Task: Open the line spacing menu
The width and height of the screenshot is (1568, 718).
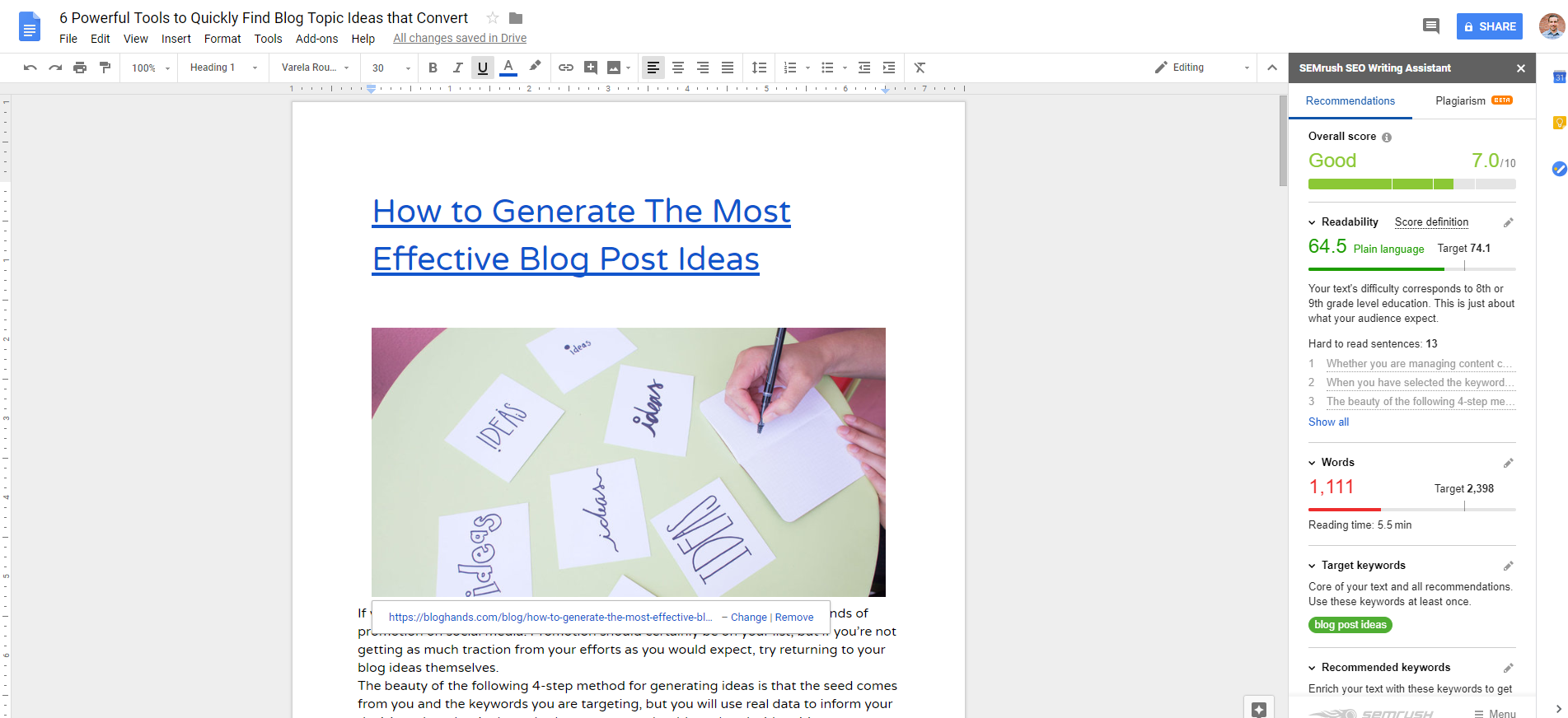Action: pyautogui.click(x=760, y=68)
